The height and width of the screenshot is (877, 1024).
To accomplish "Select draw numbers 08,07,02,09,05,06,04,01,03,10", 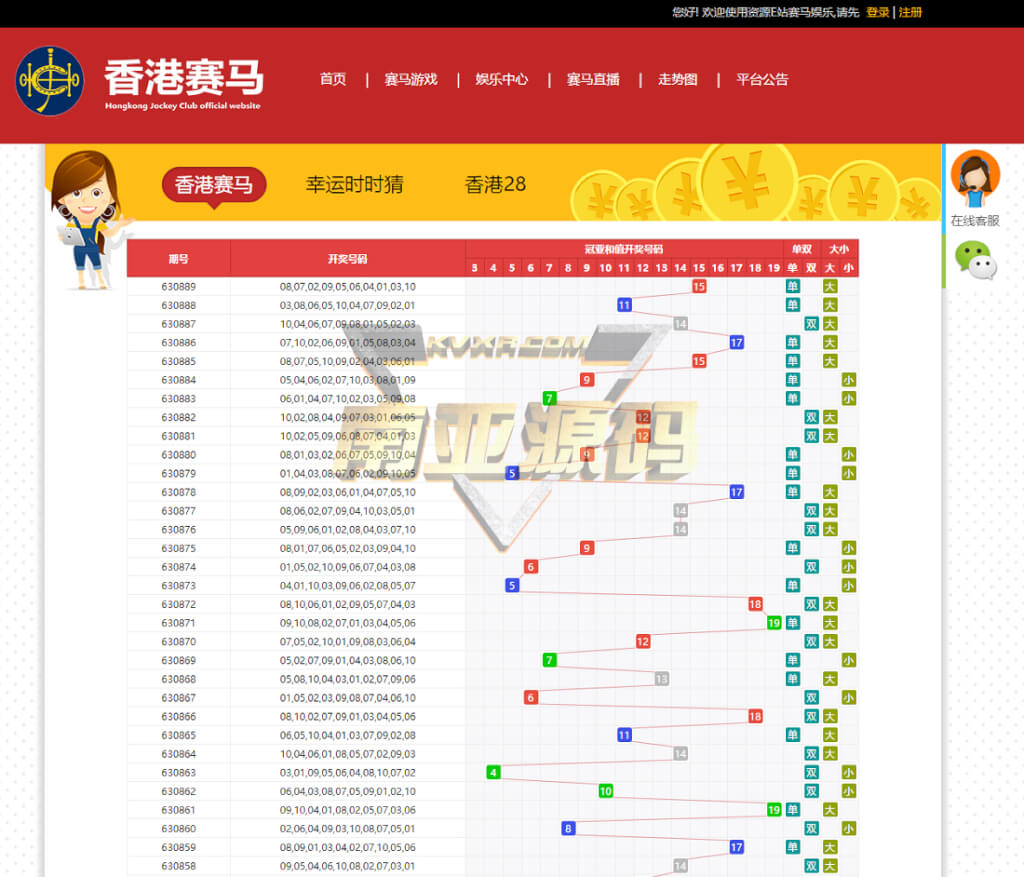I will (x=347, y=286).
